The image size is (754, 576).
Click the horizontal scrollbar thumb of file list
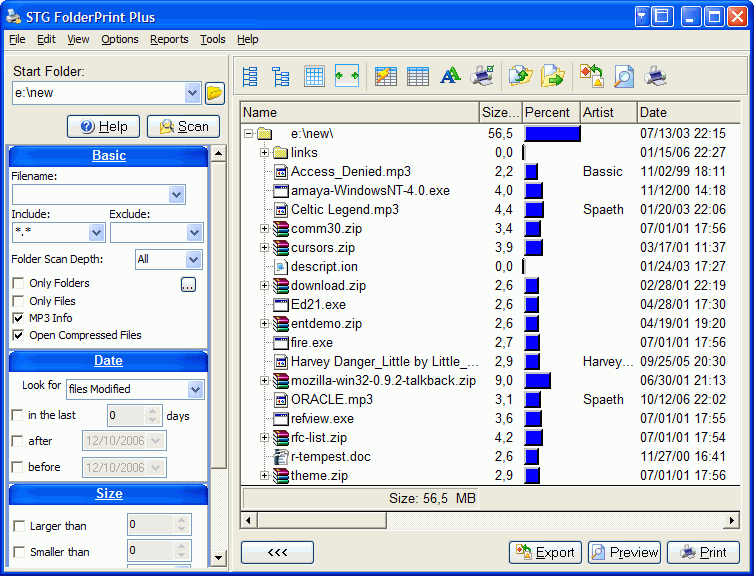(322, 520)
